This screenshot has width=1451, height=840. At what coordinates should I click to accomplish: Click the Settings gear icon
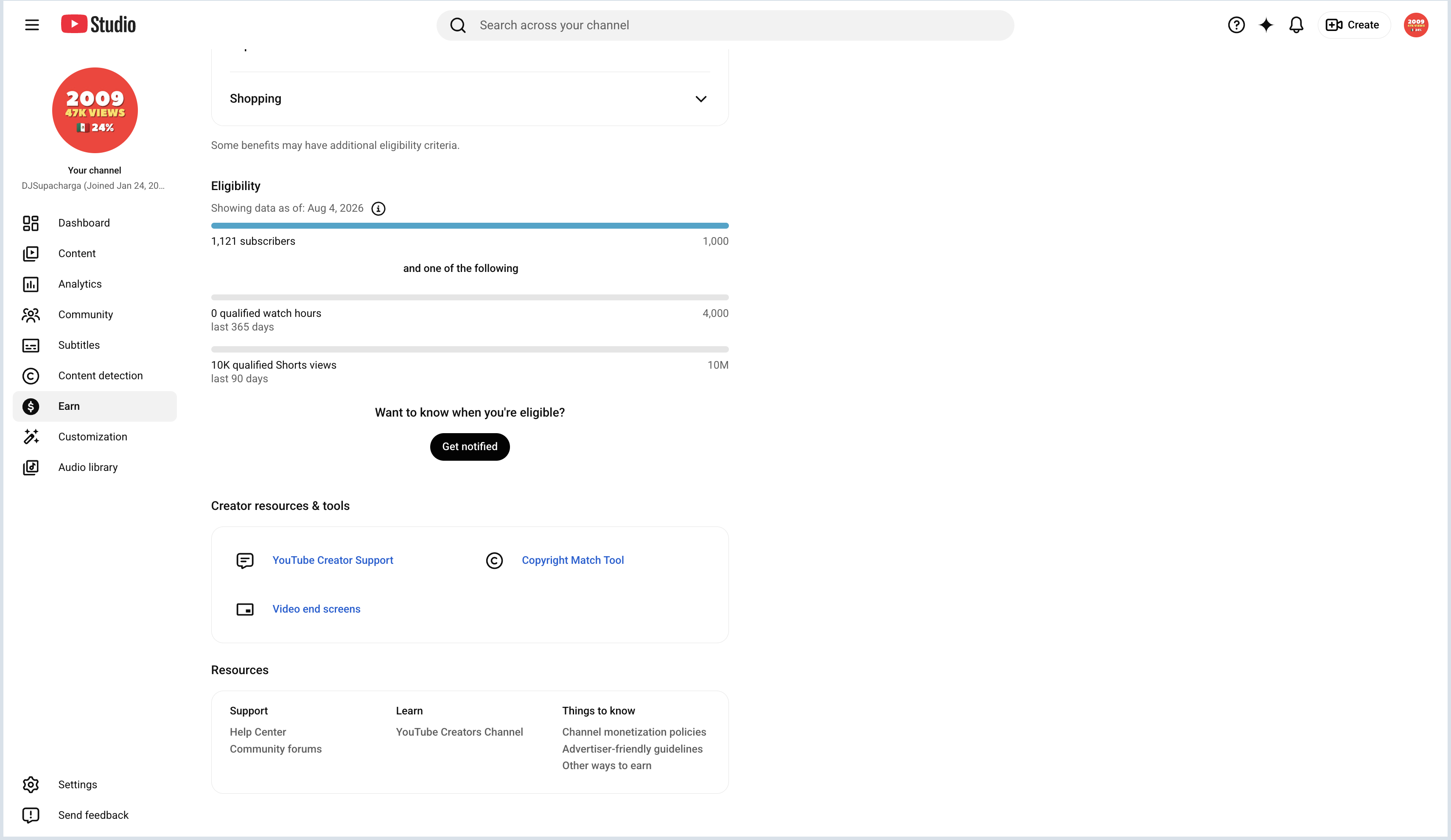point(31,784)
